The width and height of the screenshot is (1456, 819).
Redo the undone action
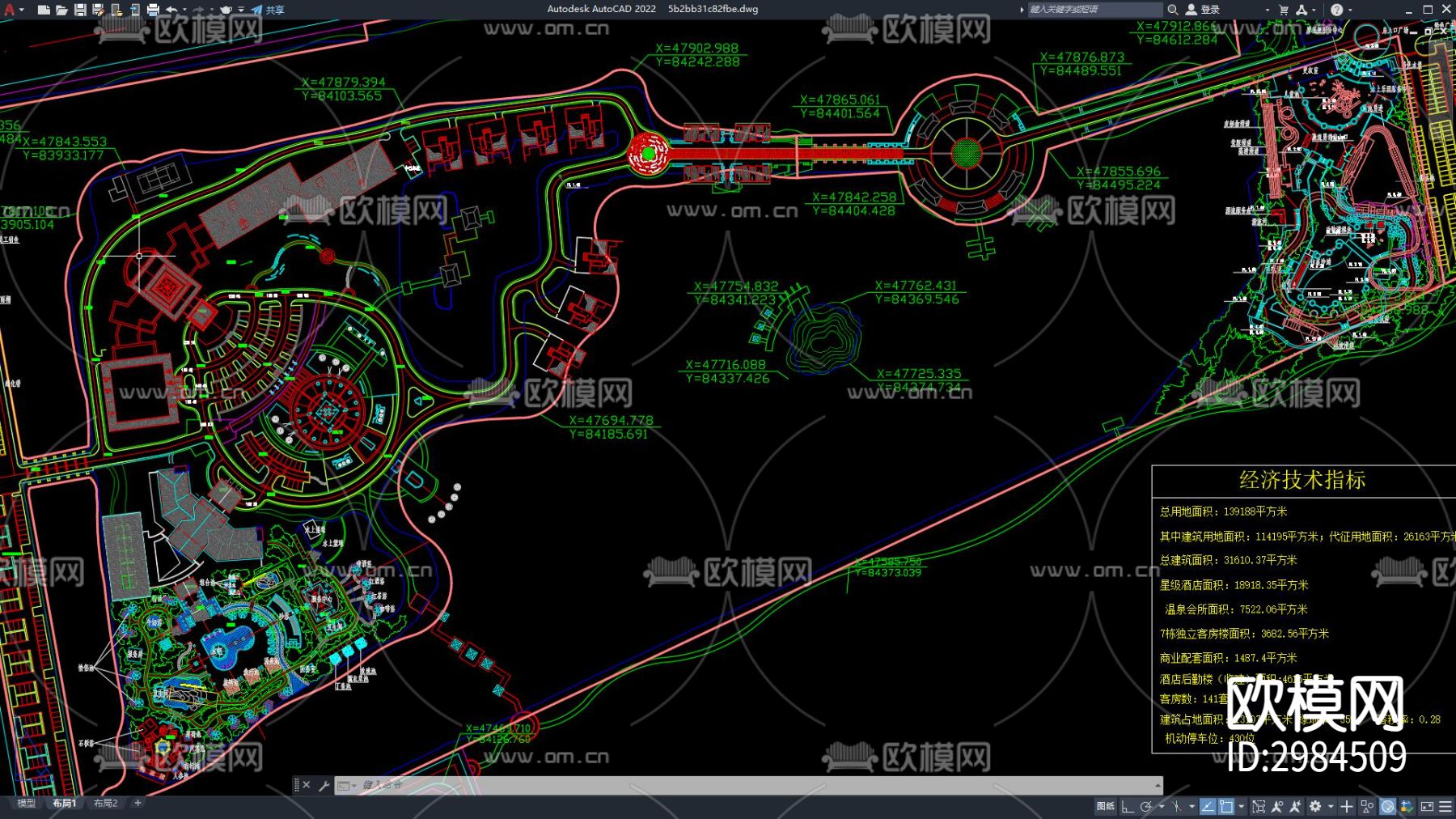point(198,10)
